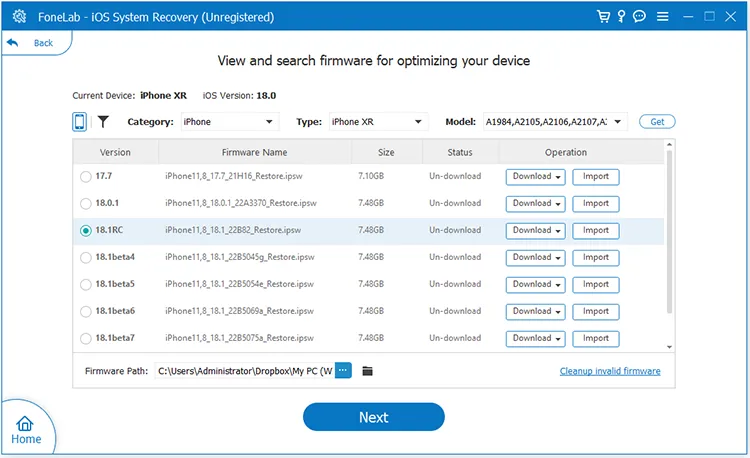Click iPhone11,8_18.1_22B5045g_Restore.ipsw firmware name
The height and width of the screenshot is (458, 750).
pyautogui.click(x=240, y=258)
